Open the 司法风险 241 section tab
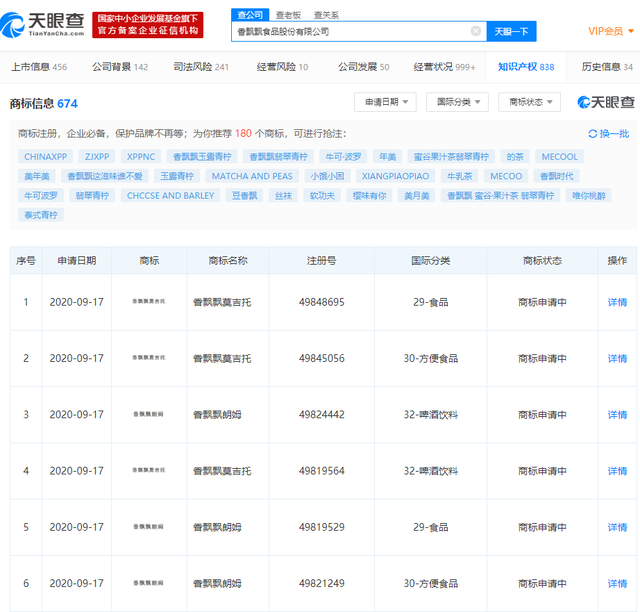Viewport: 640px width, 612px height. [x=201, y=67]
